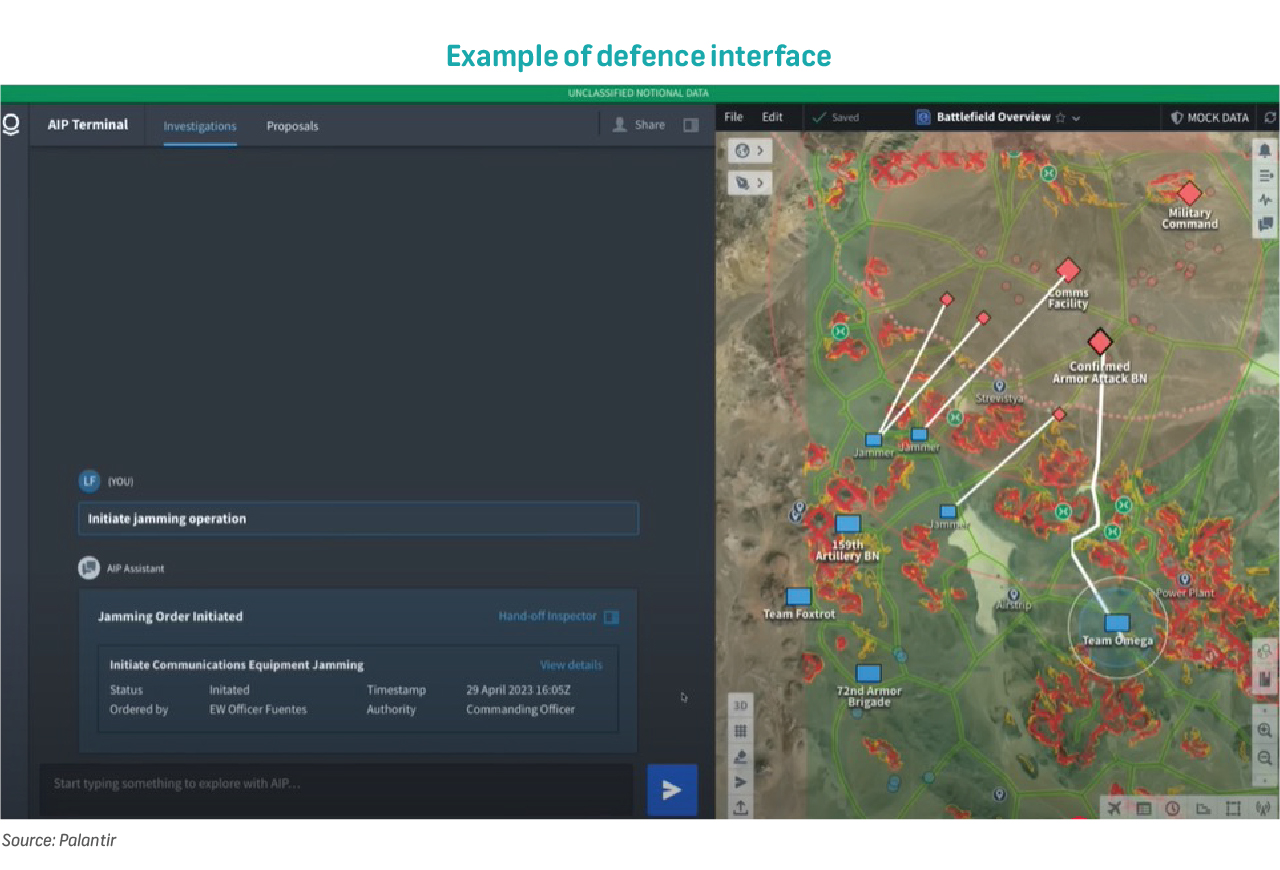Screen dimensions: 1280x870
Task: Click the notifications bell icon on map
Action: [1265, 151]
